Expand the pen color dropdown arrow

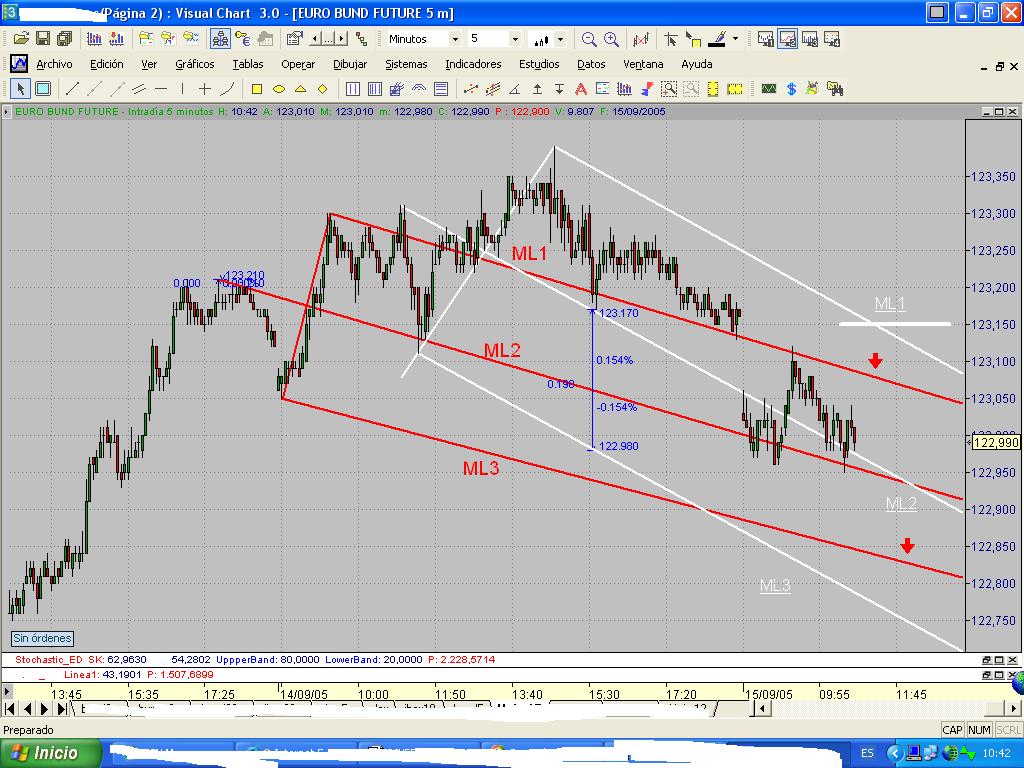pyautogui.click(x=735, y=39)
